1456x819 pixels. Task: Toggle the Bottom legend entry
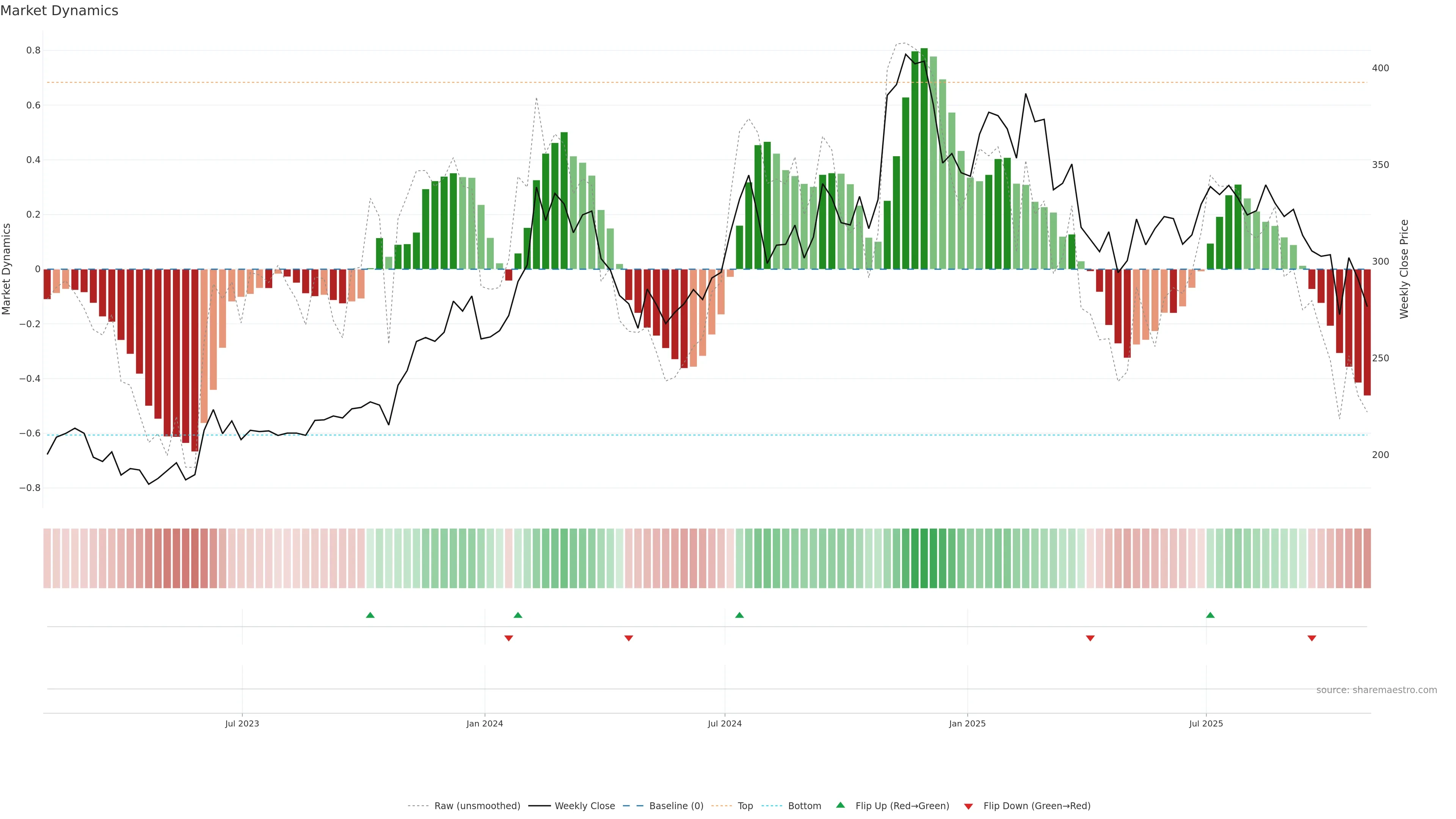click(x=804, y=806)
